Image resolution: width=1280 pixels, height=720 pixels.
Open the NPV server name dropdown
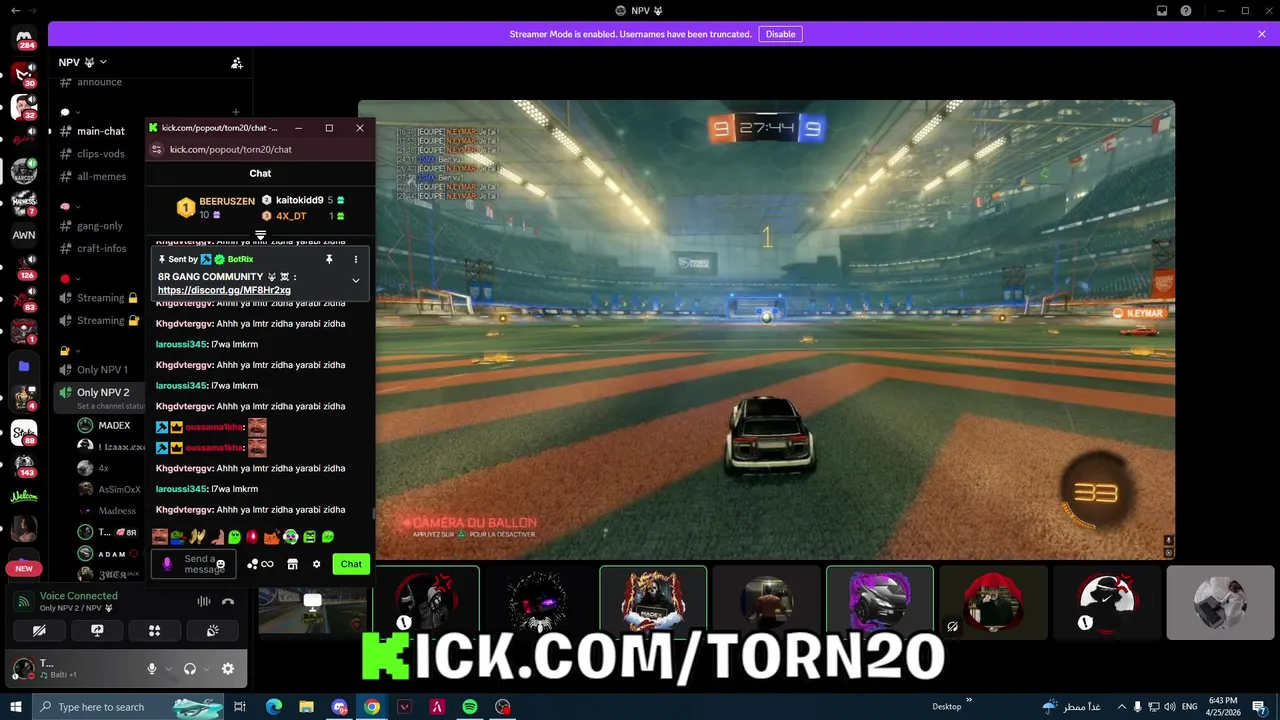[x=83, y=62]
